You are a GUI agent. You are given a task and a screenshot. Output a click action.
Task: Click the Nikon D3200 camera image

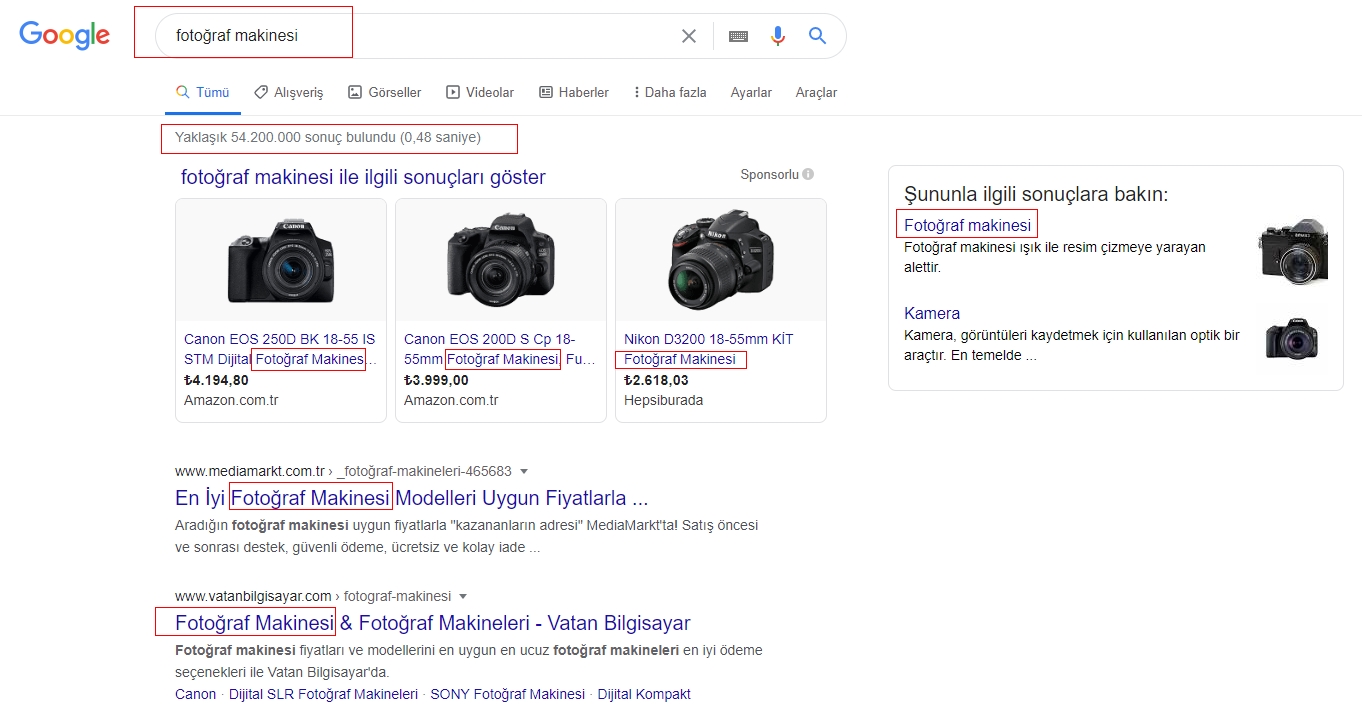click(x=720, y=259)
